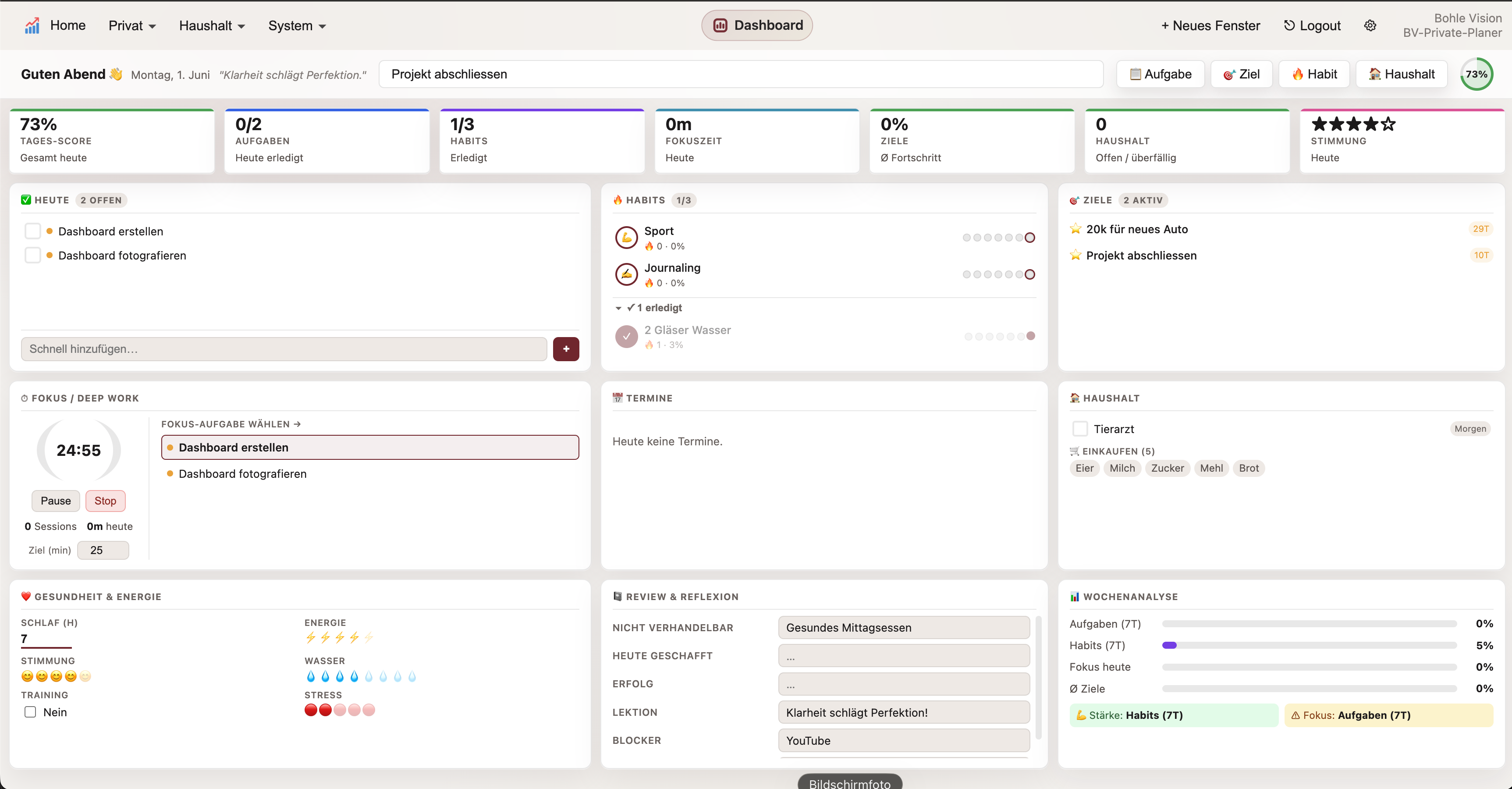Screen dimensions: 1512x789
Task: Click the Stärke: Habits (7T) badge
Action: 1174,715
